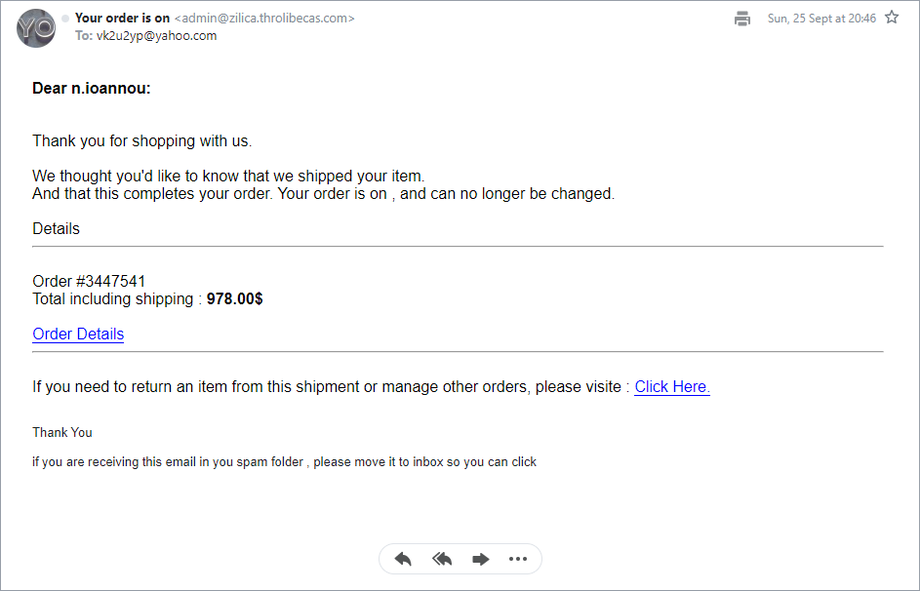The height and width of the screenshot is (591, 920).
Task: Choose Reply All arrow icon
Action: pyautogui.click(x=442, y=559)
